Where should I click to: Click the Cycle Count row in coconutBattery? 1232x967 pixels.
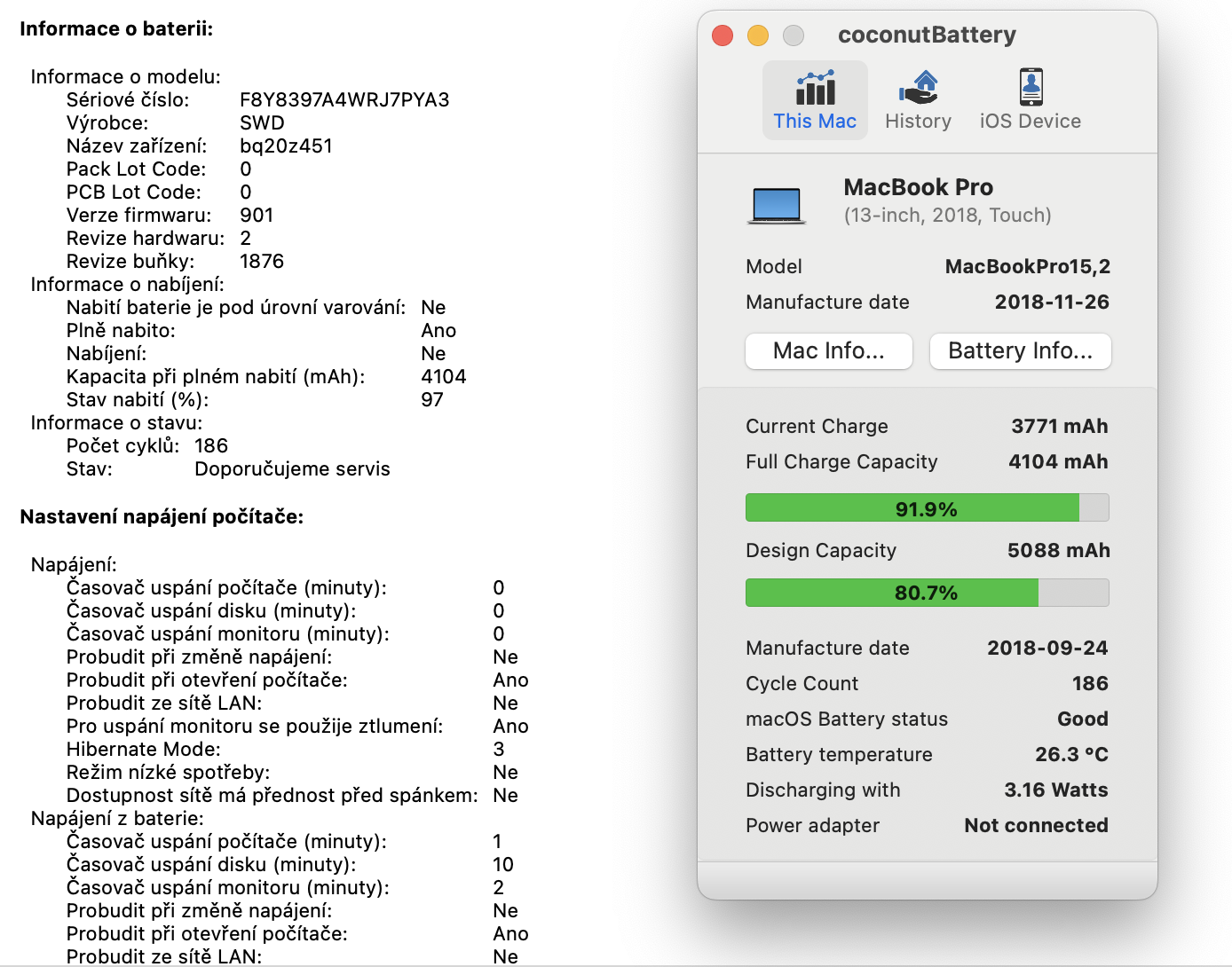pyautogui.click(x=927, y=683)
